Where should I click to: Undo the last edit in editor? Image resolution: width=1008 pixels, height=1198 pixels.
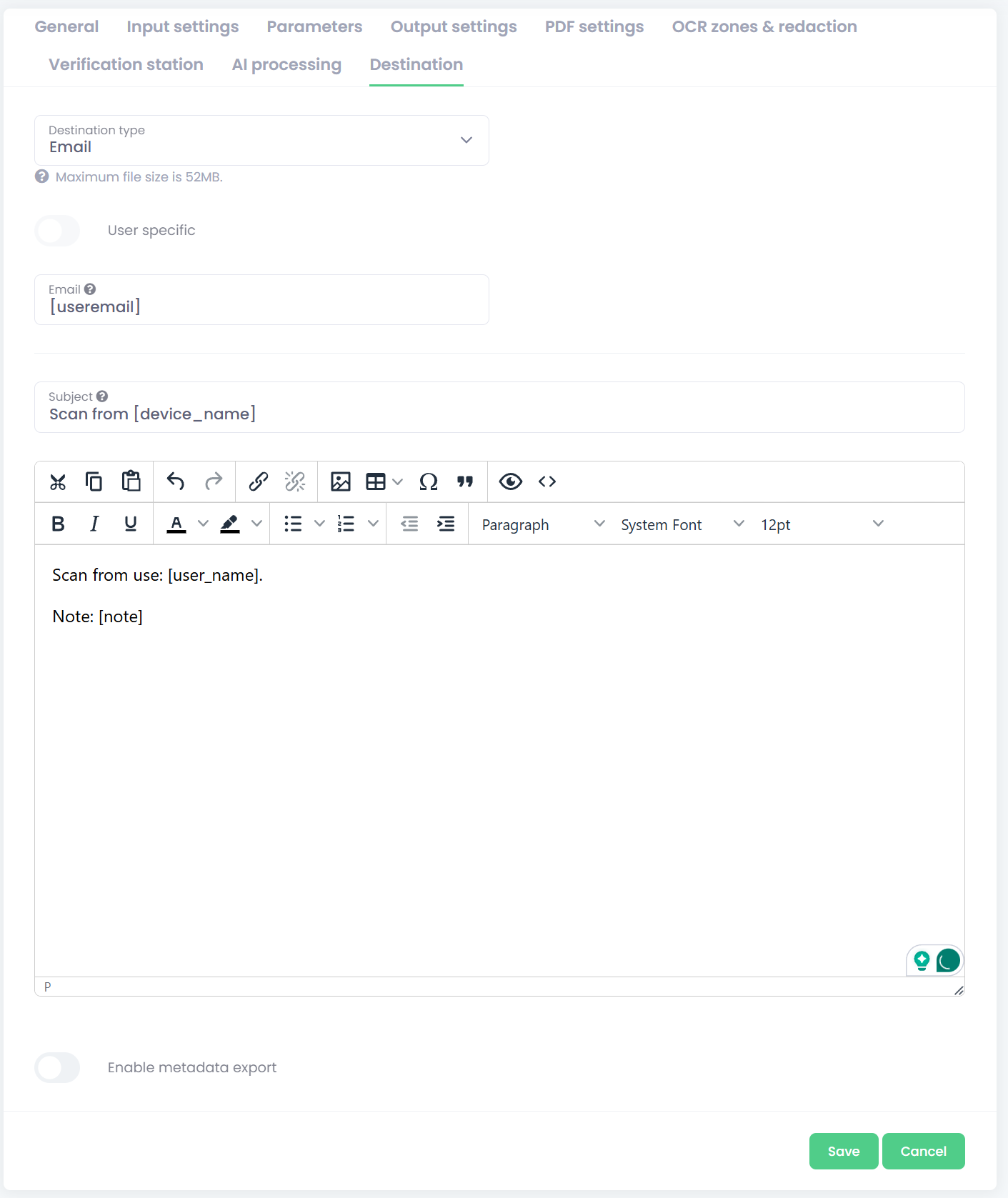(x=176, y=482)
